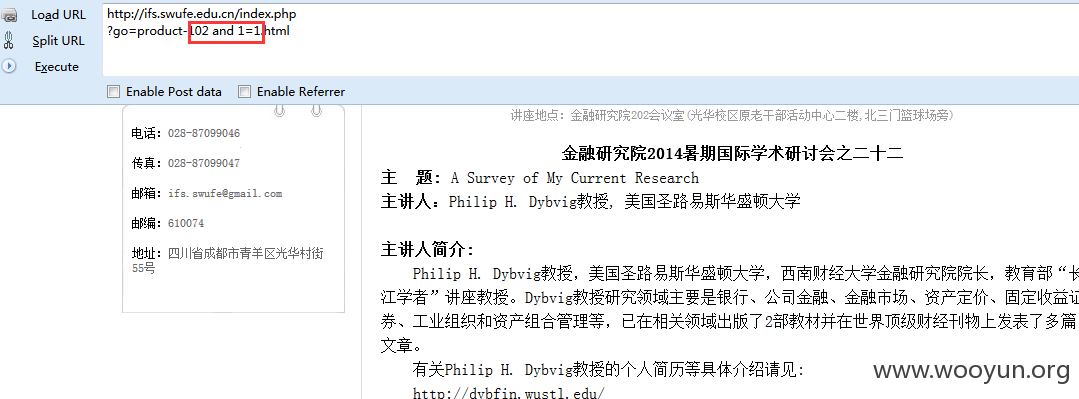This screenshot has width=1079, height=399.
Task: Click the first URL line ifs.swufe.edu.cn/index.php
Action: tap(202, 14)
